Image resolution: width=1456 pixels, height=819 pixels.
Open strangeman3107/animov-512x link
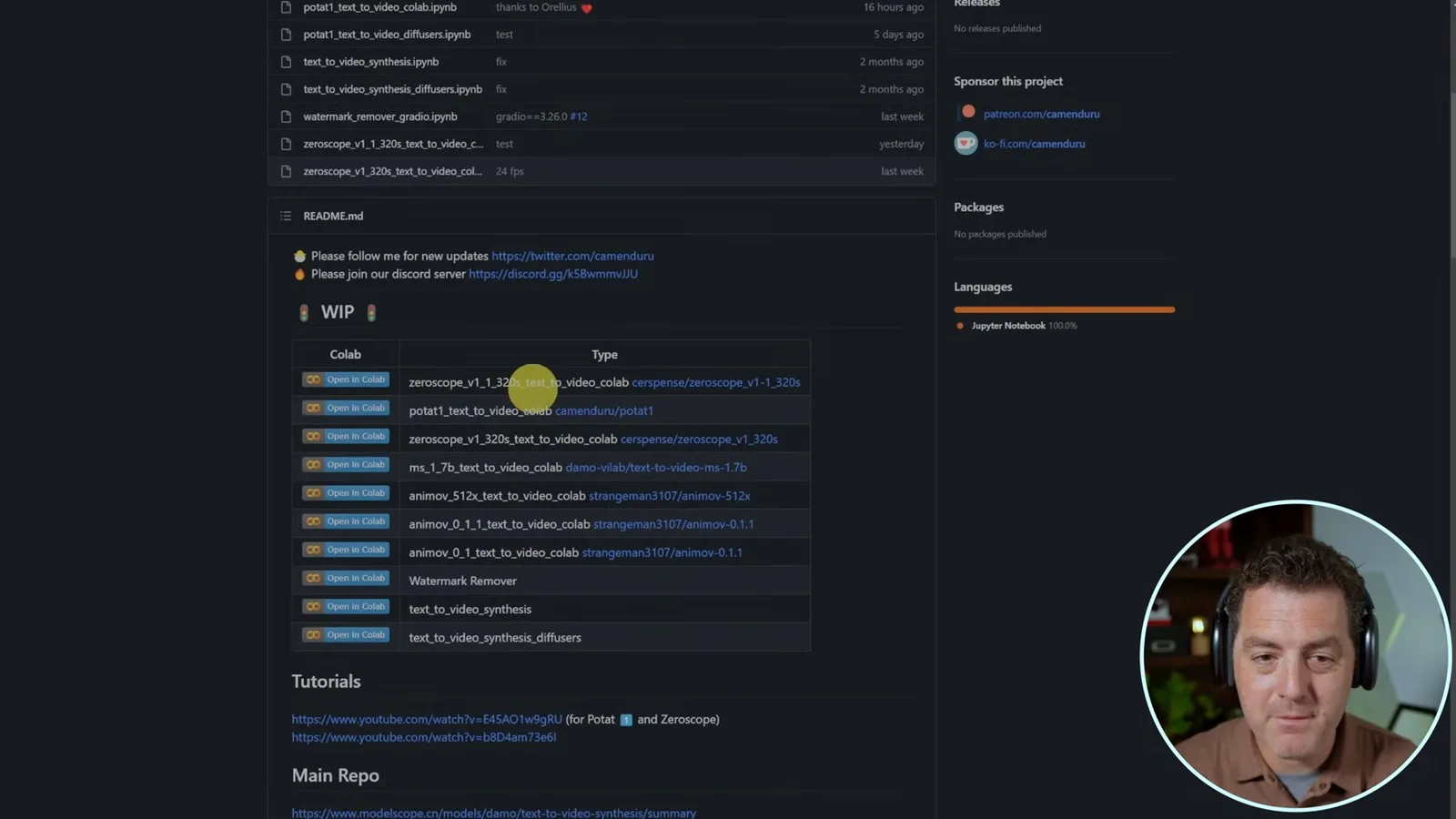(670, 496)
